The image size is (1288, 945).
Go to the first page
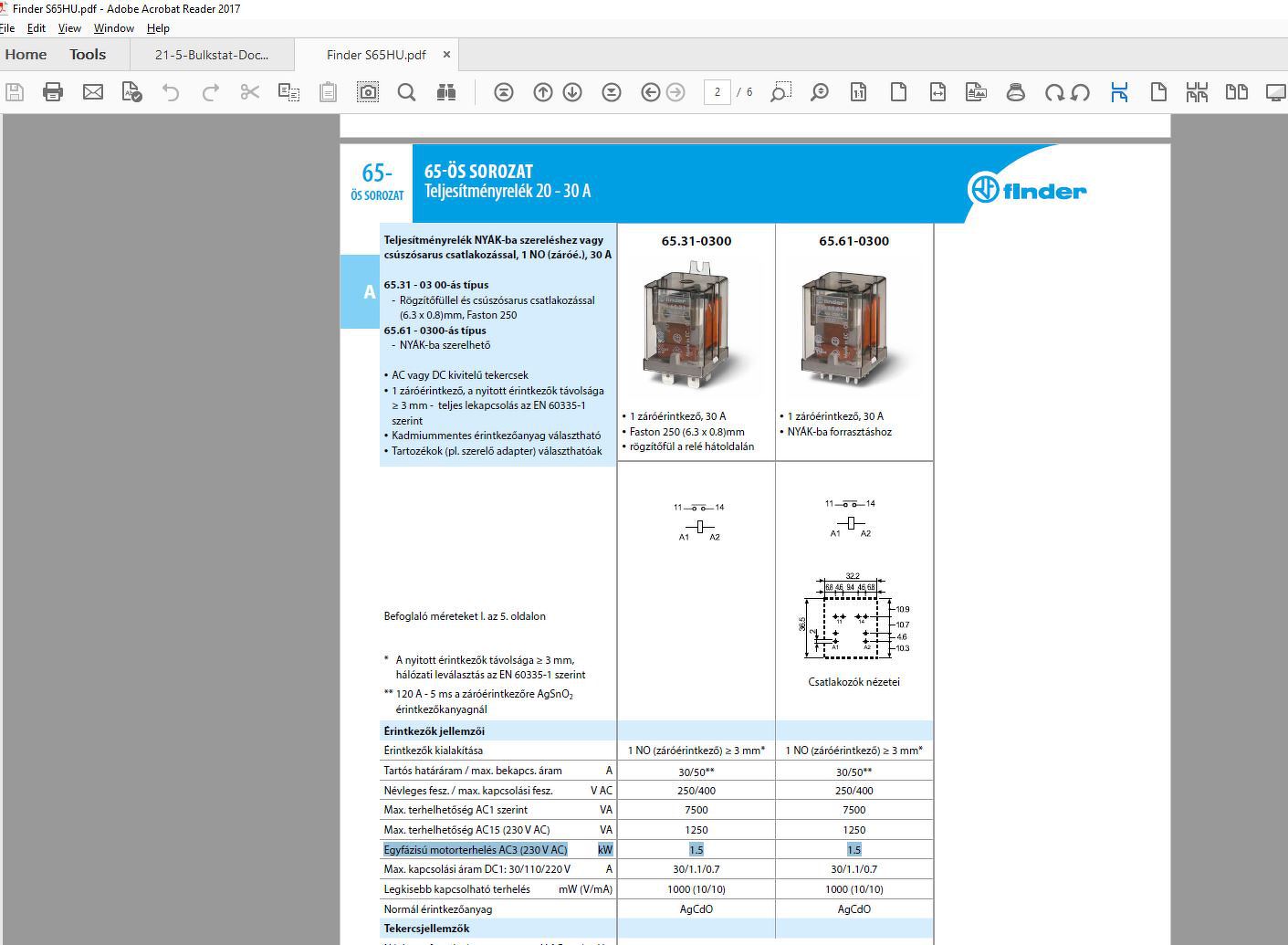pos(504,92)
